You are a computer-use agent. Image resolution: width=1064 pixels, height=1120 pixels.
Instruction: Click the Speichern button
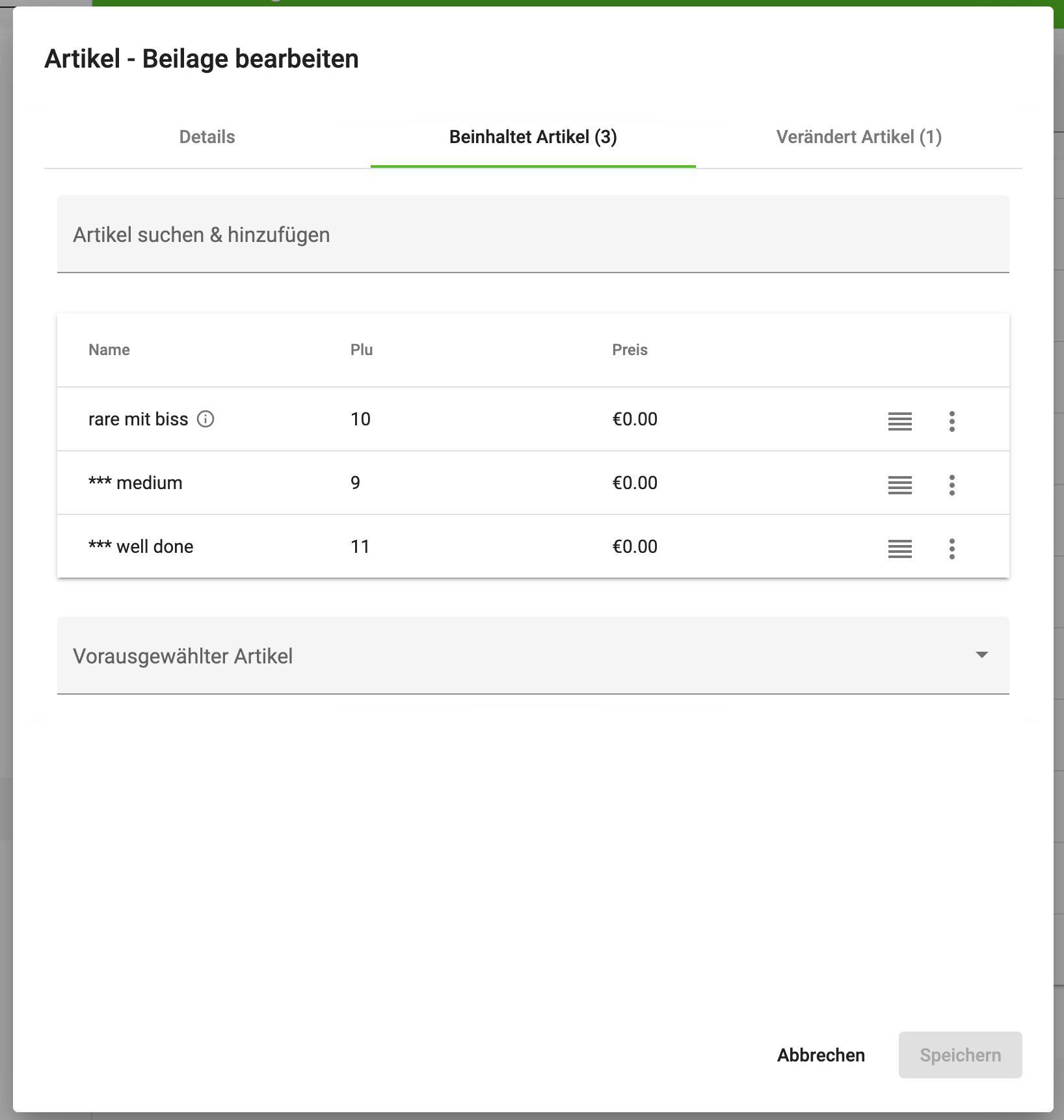(x=960, y=1055)
